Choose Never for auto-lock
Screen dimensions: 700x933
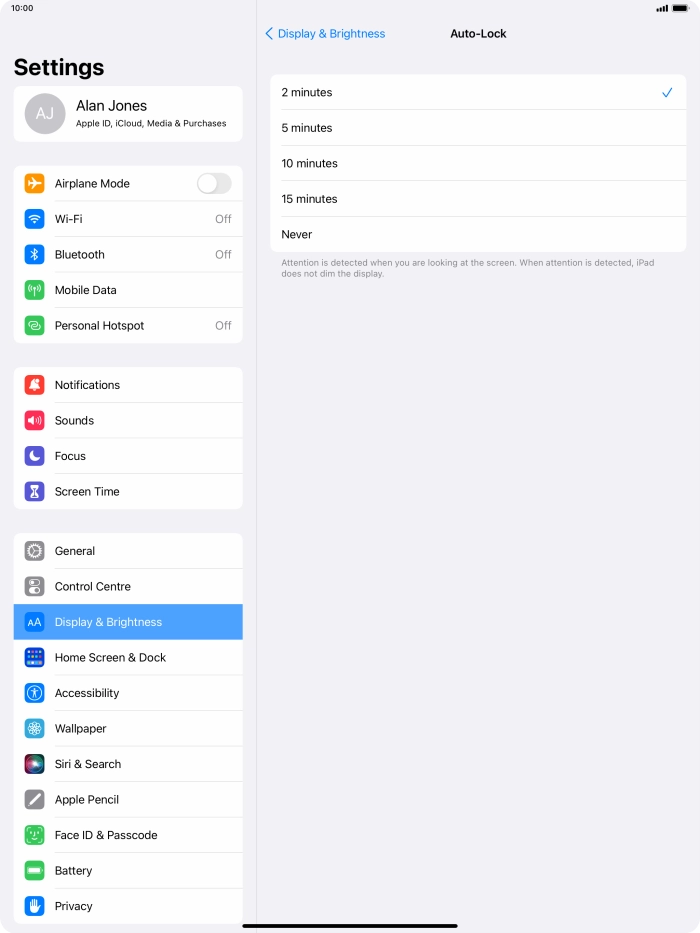(x=478, y=234)
